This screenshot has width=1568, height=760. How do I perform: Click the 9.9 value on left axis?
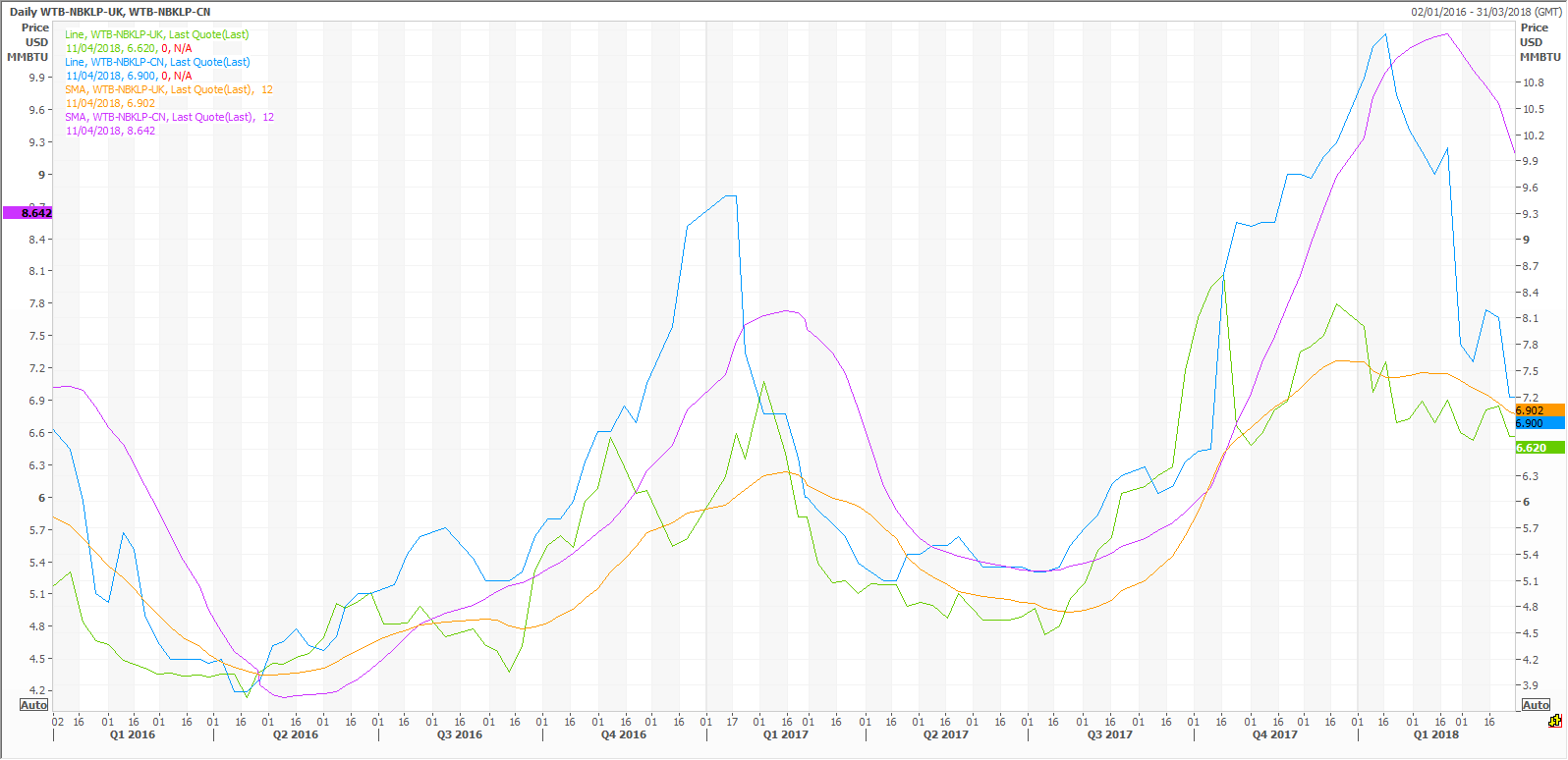37,78
